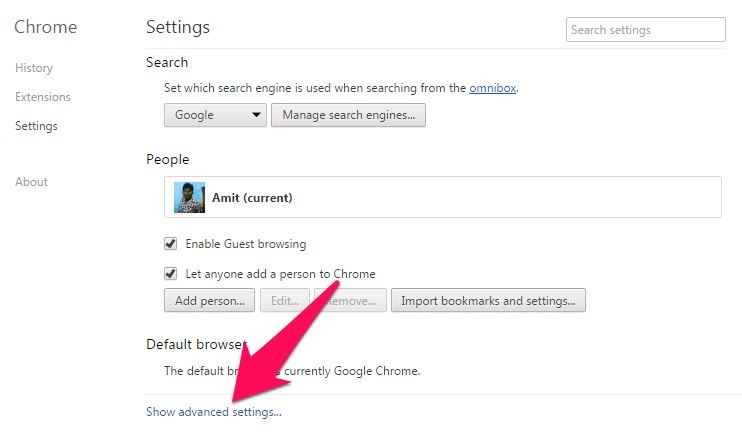The height and width of the screenshot is (438, 742).
Task: Click the grayed Edit button
Action: tap(285, 300)
